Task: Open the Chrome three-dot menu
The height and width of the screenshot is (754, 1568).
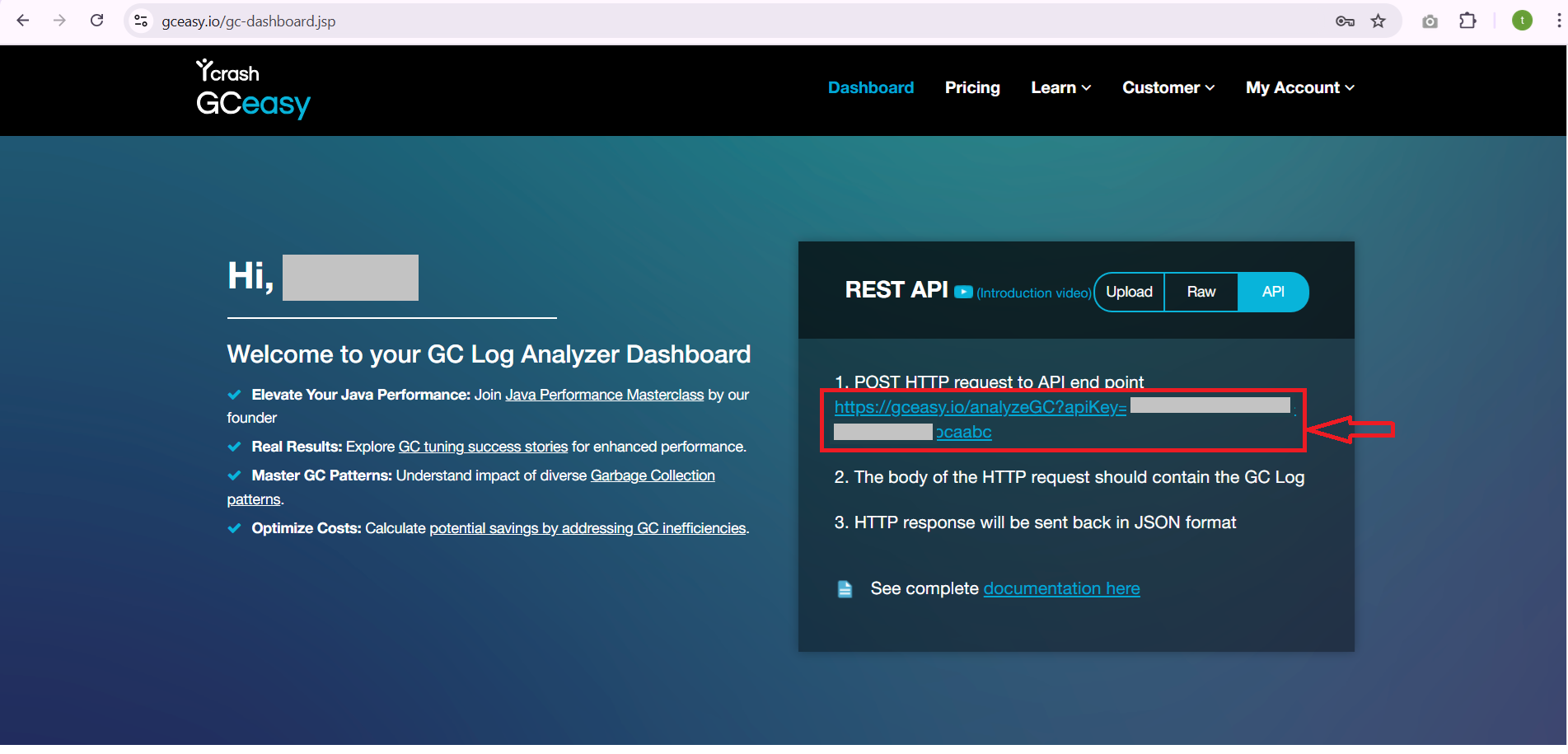Action: 1558,21
